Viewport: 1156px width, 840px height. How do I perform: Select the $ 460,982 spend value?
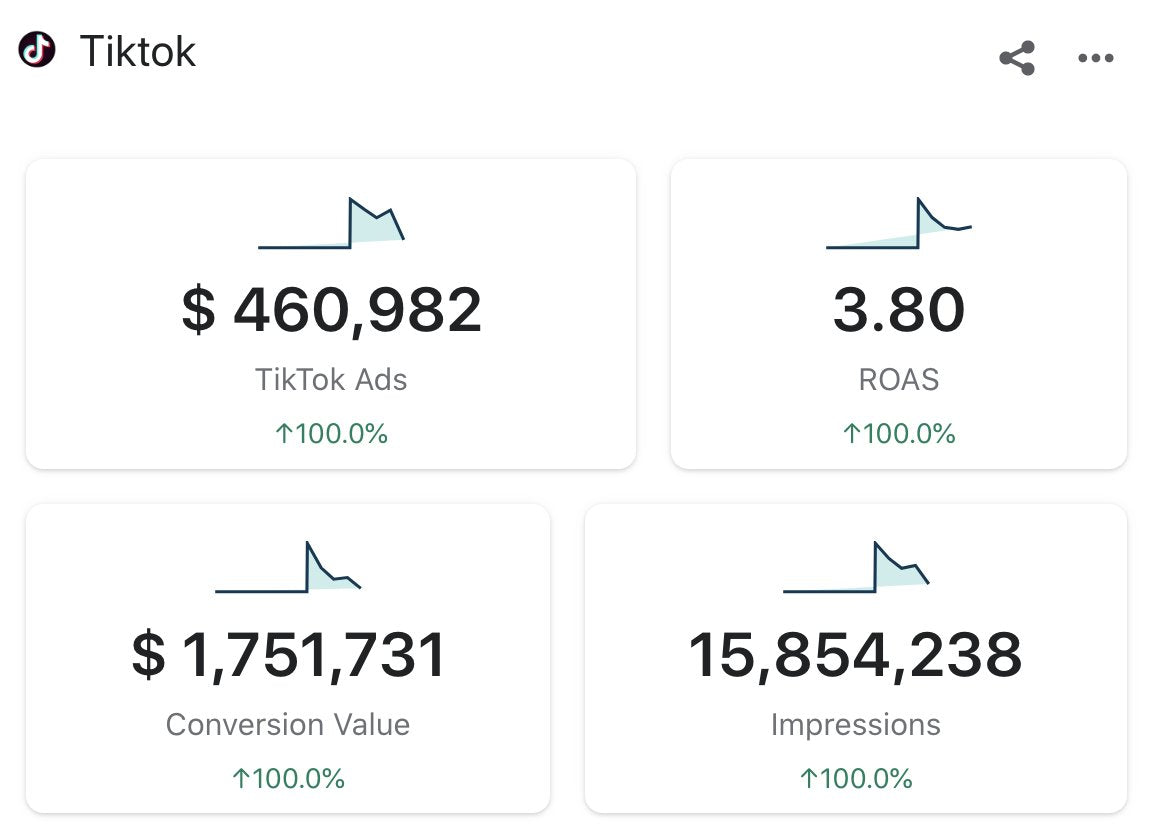331,310
